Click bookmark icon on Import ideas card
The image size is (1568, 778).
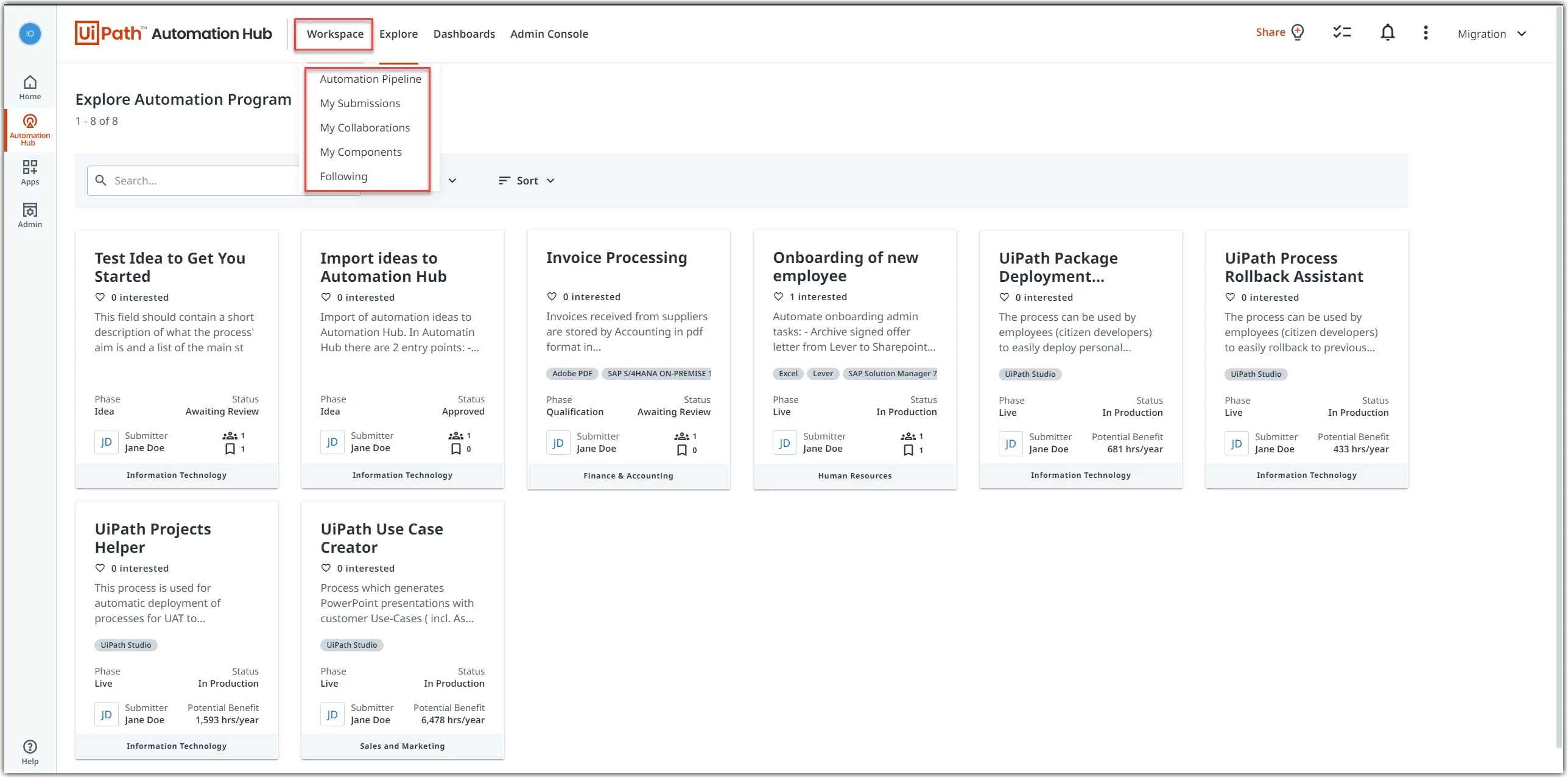[x=456, y=449]
